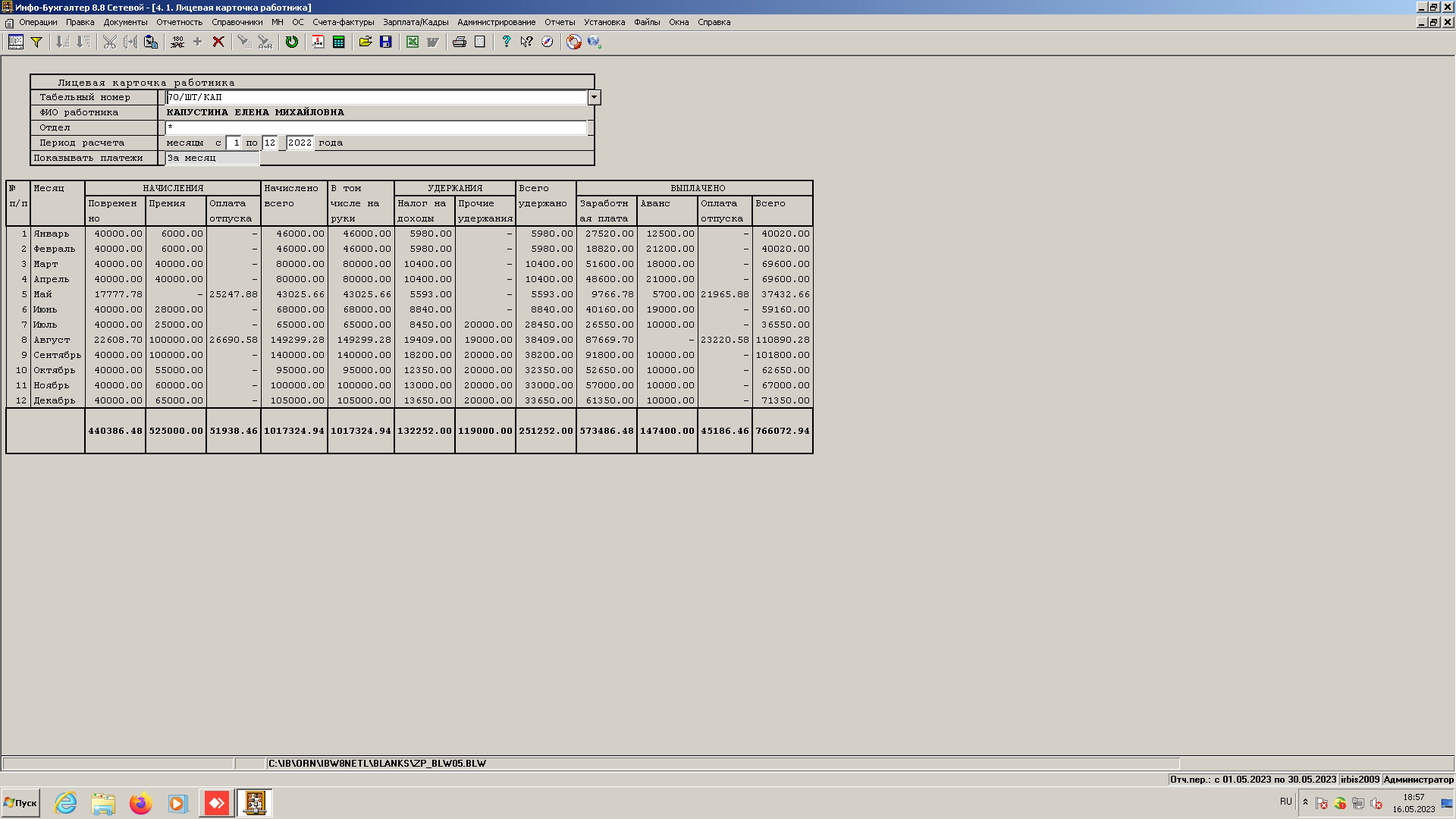Click the strikethrough 180 icon
1456x819 pixels.
point(177,42)
